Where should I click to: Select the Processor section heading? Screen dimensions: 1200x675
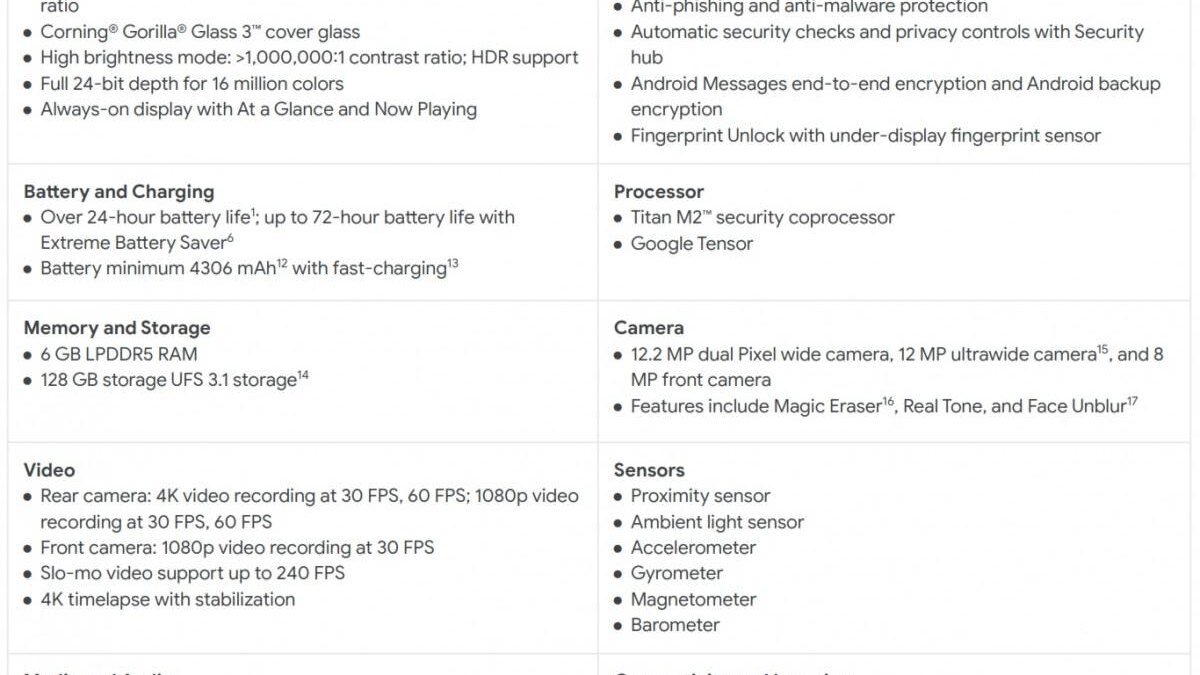[x=659, y=192]
